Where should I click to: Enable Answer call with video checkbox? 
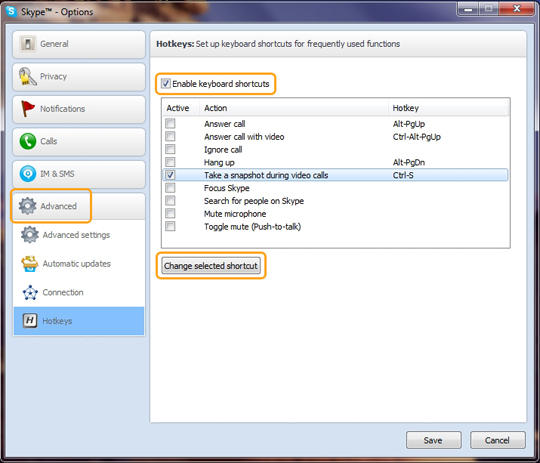(x=170, y=136)
